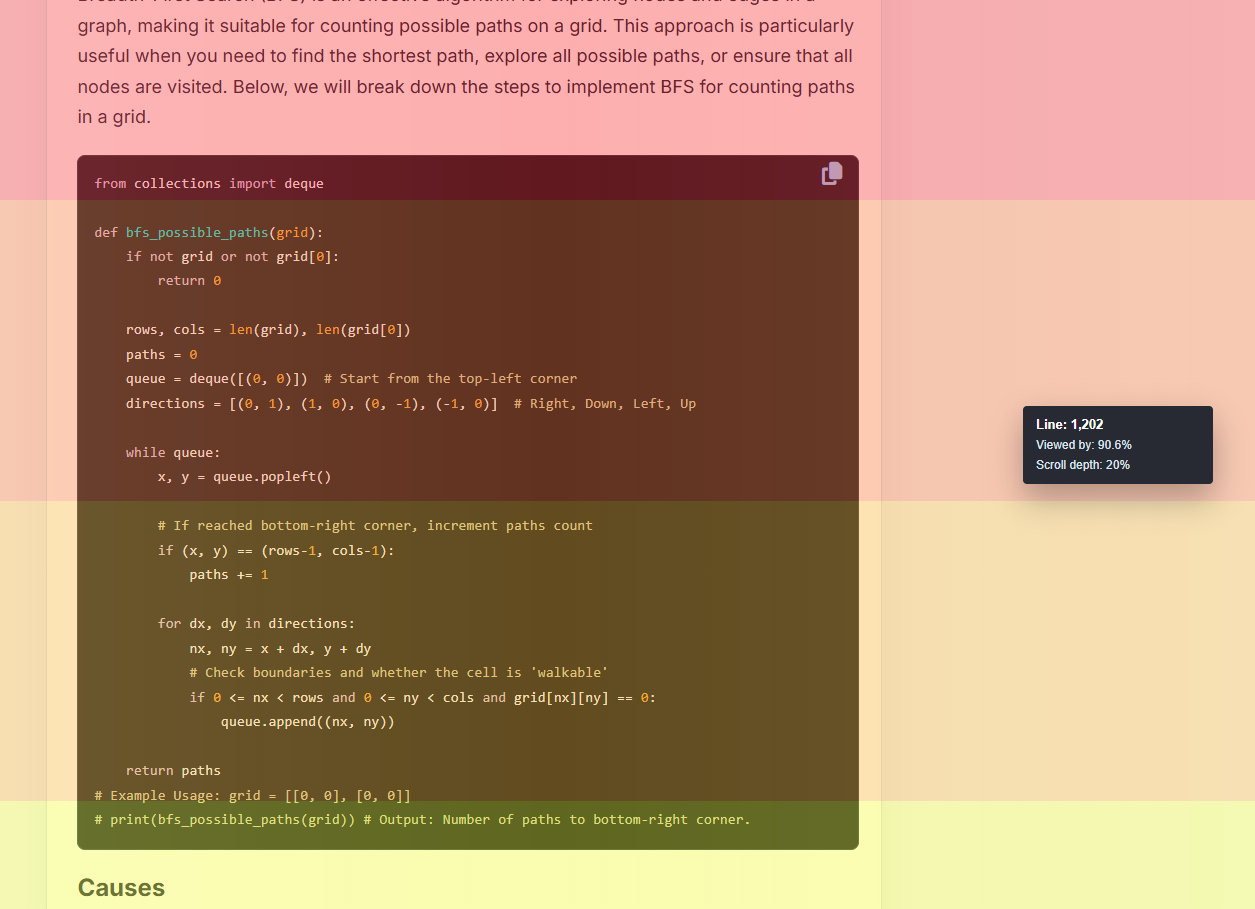Click 'rows, cols = len(grid), len(grid[0])' line

click(x=268, y=330)
